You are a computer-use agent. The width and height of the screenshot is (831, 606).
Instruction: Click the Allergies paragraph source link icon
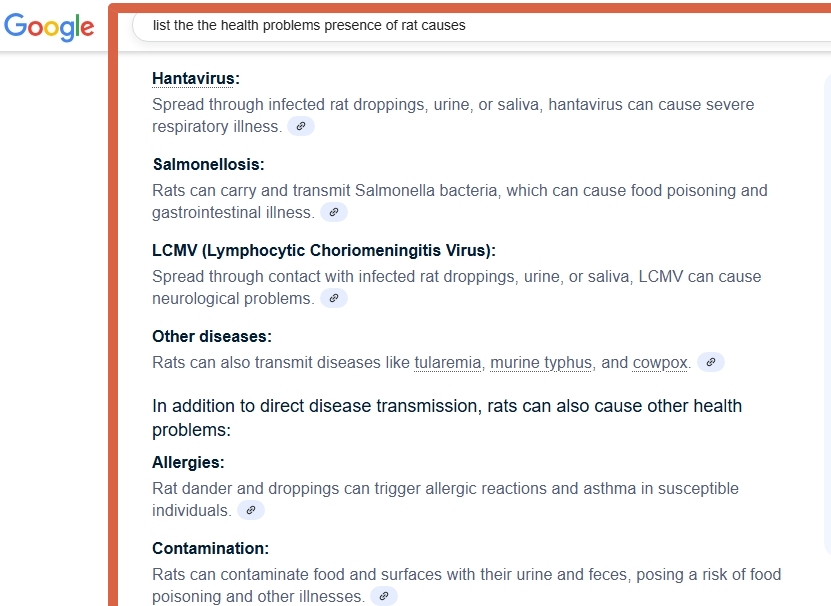250,511
